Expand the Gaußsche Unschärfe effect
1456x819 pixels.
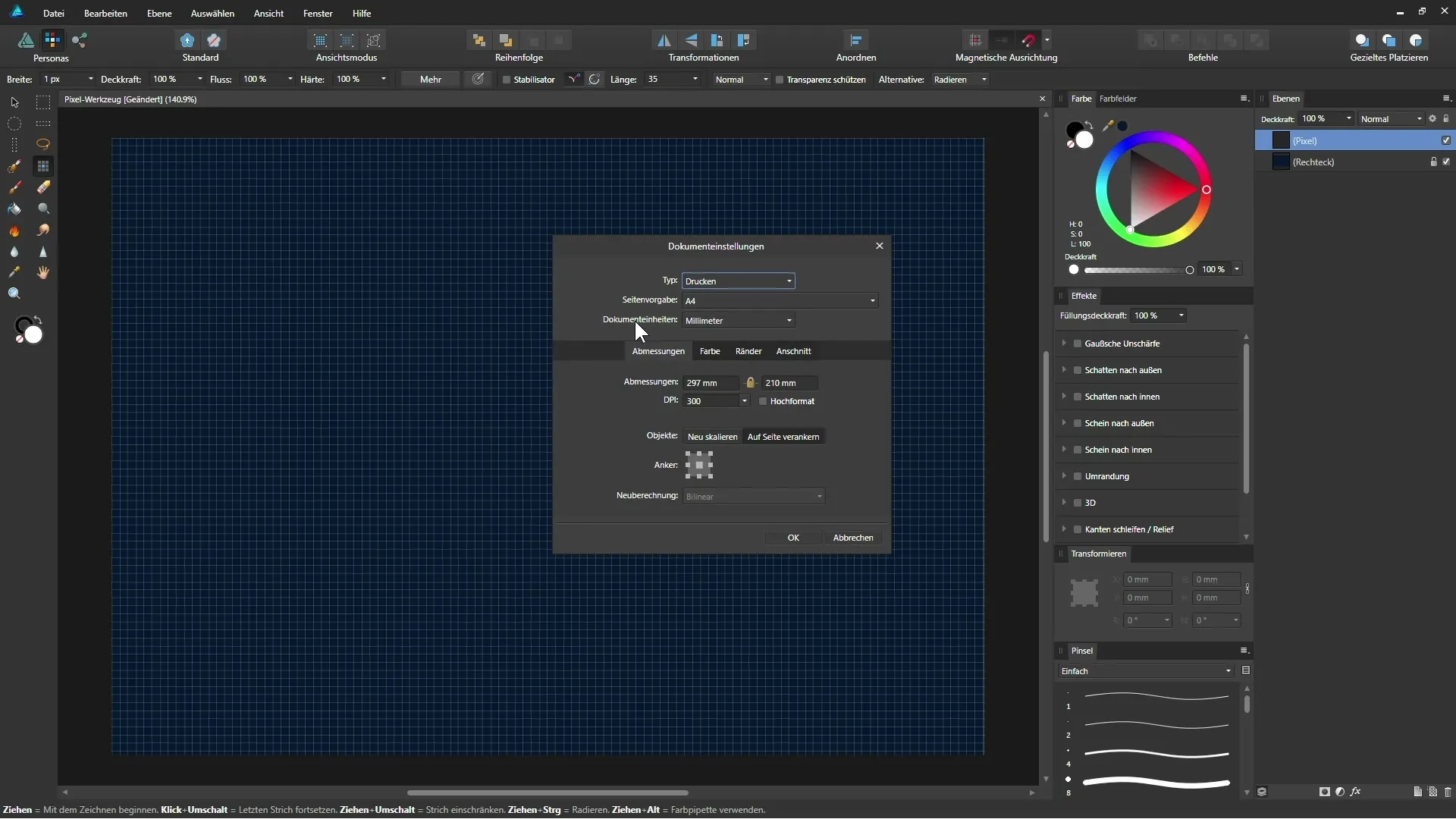[1064, 344]
